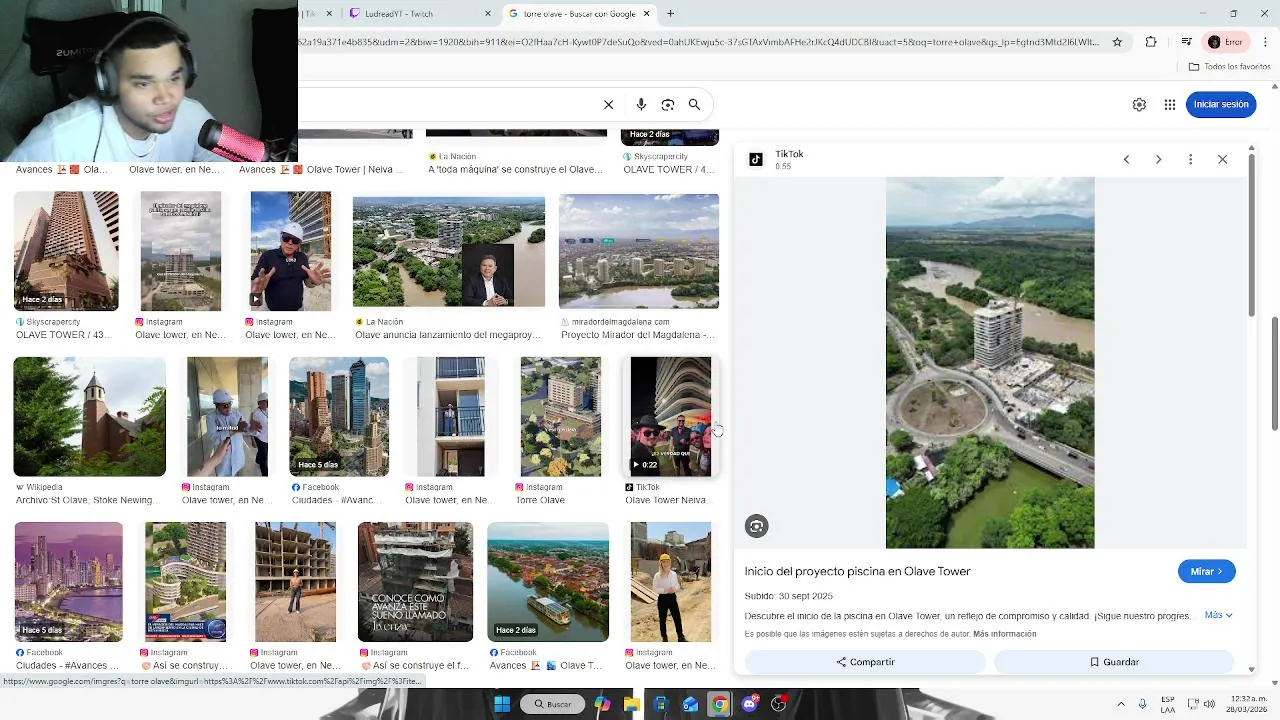Click the Guardar button
The image size is (1280, 720).
pyautogui.click(x=1114, y=662)
